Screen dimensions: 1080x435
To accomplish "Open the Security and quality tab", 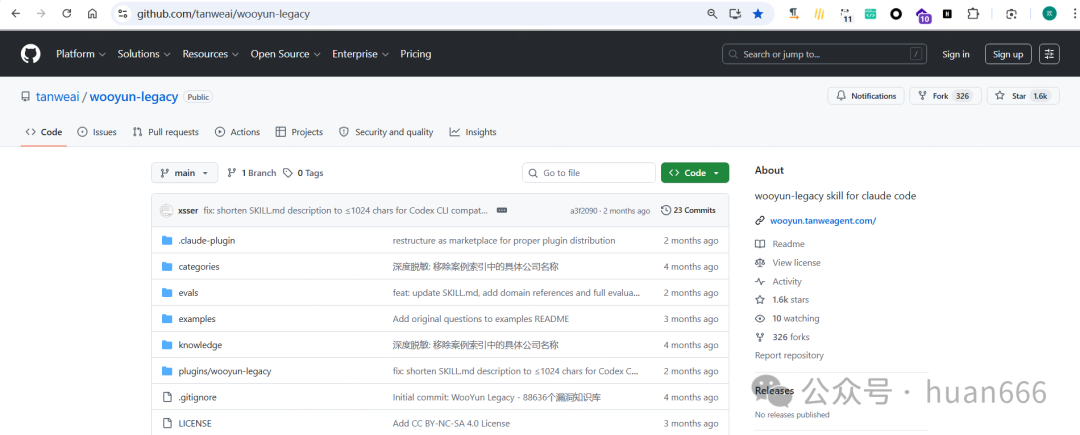I will tap(386, 132).
